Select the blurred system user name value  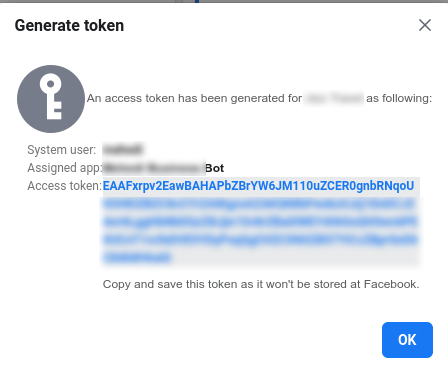click(123, 150)
